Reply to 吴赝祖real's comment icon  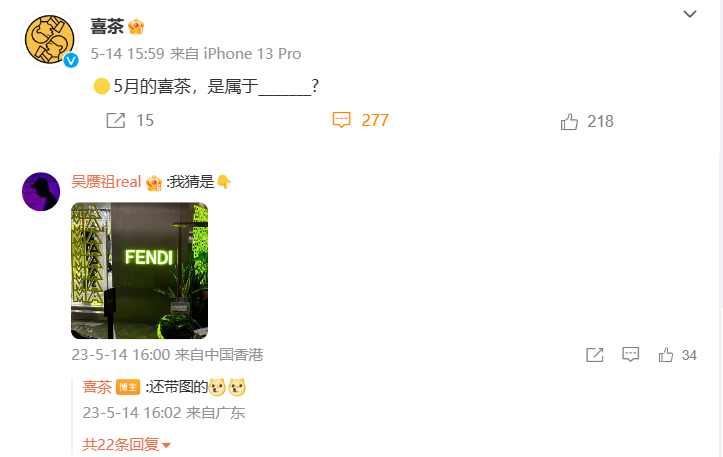[x=630, y=354]
